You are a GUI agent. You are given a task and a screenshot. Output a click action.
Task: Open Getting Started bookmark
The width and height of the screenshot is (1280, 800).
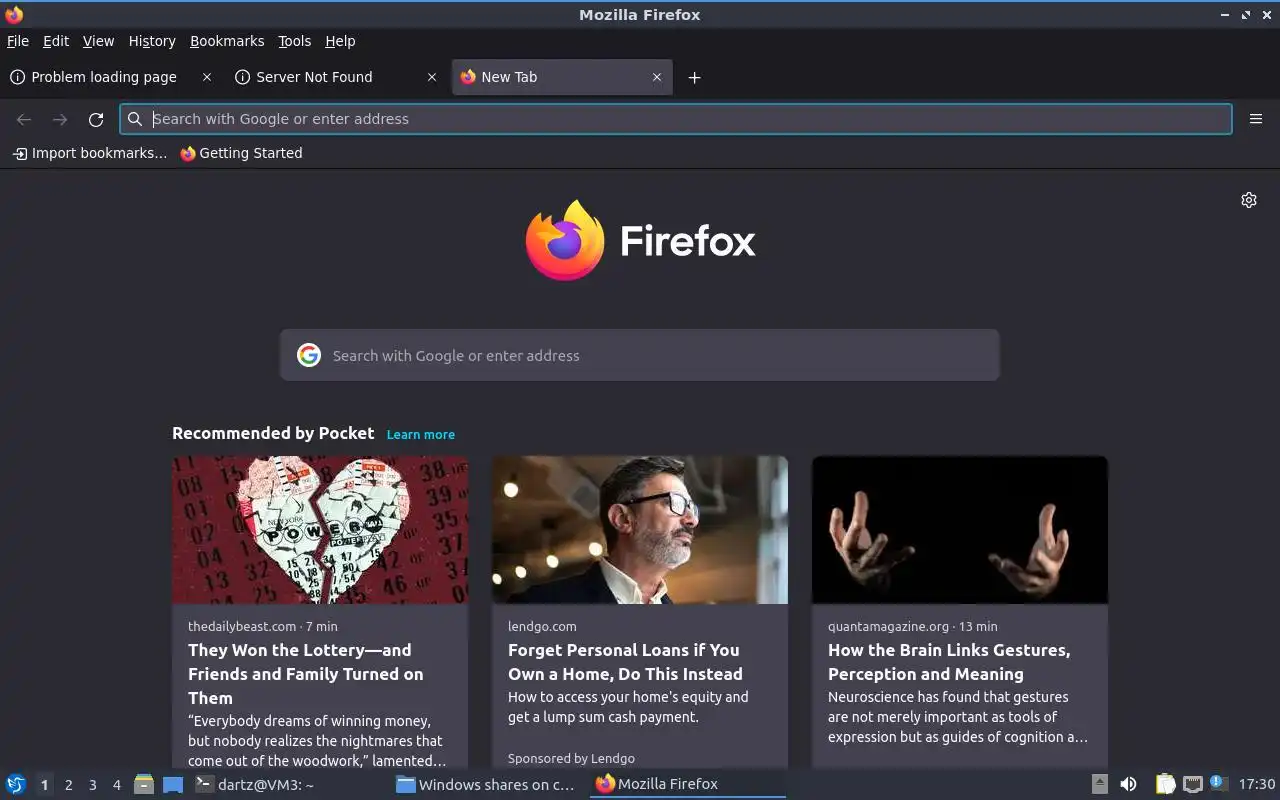[x=241, y=153]
